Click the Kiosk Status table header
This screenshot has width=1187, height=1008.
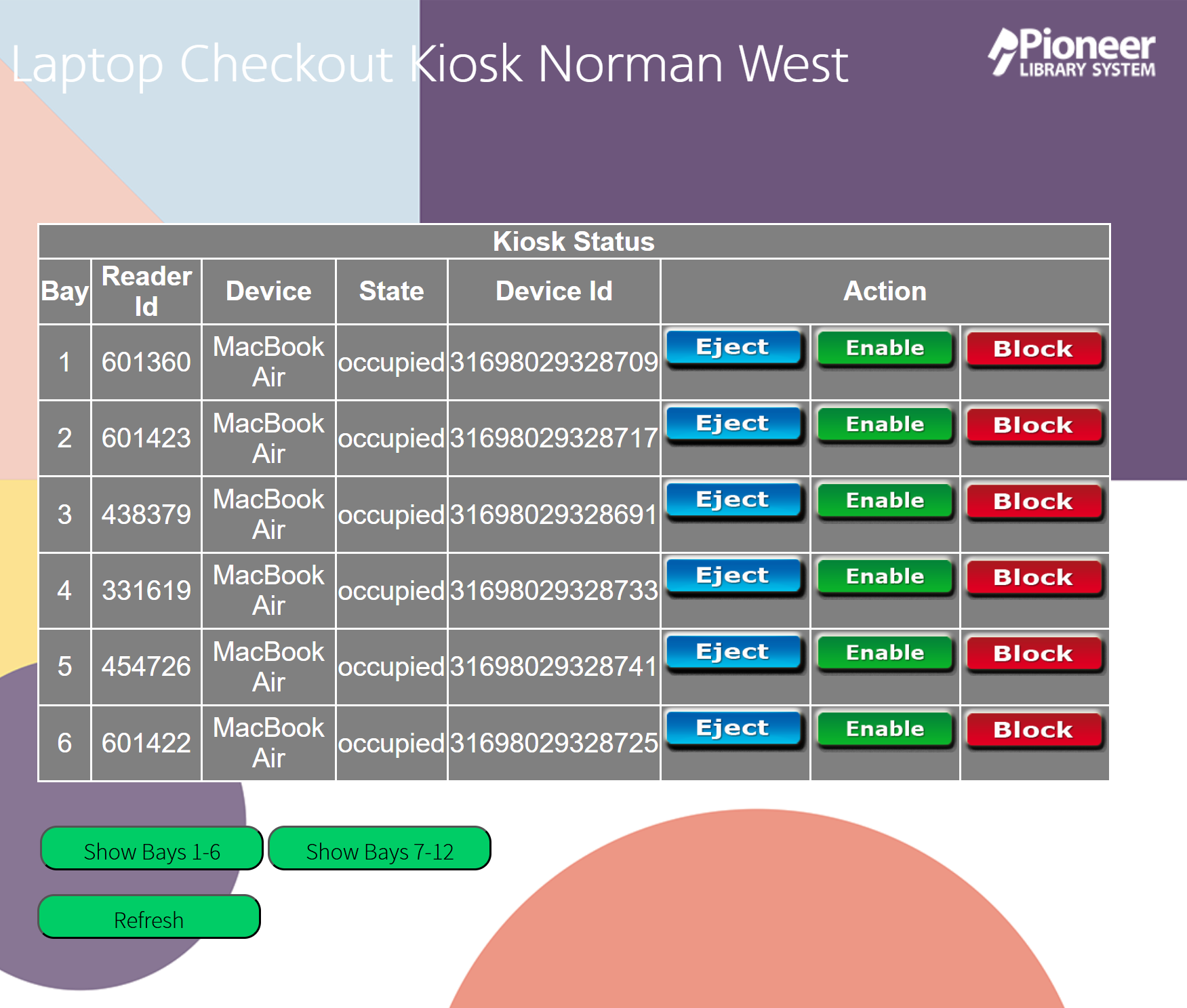point(574,241)
